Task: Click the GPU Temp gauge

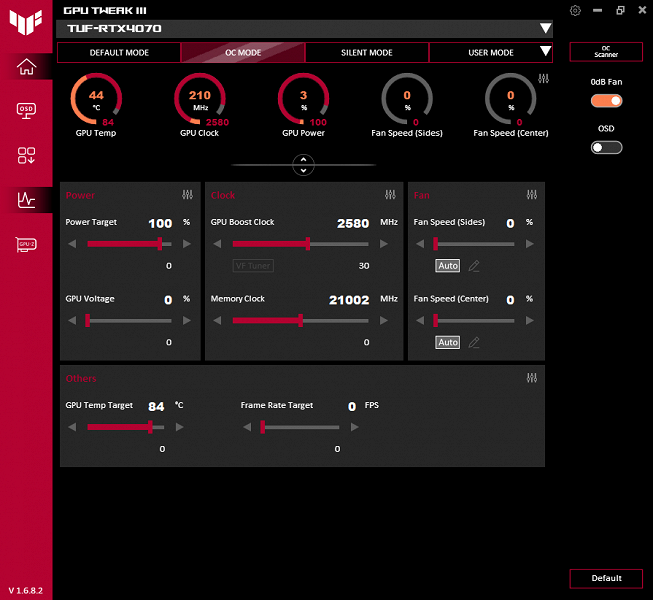Action: [x=96, y=99]
